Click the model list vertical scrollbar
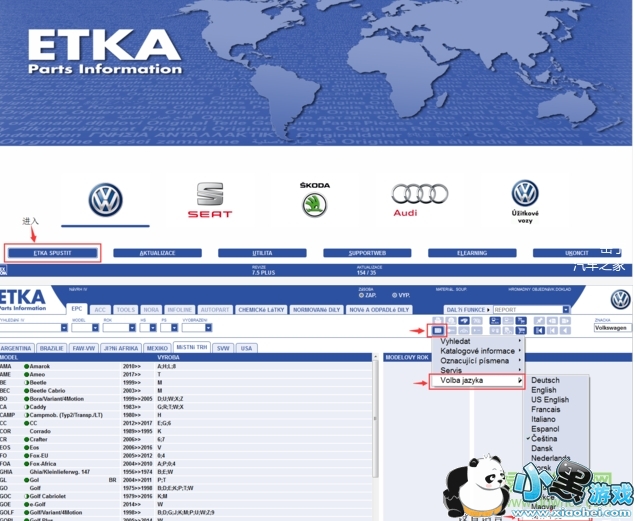The width and height of the screenshot is (635, 521). click(375, 419)
